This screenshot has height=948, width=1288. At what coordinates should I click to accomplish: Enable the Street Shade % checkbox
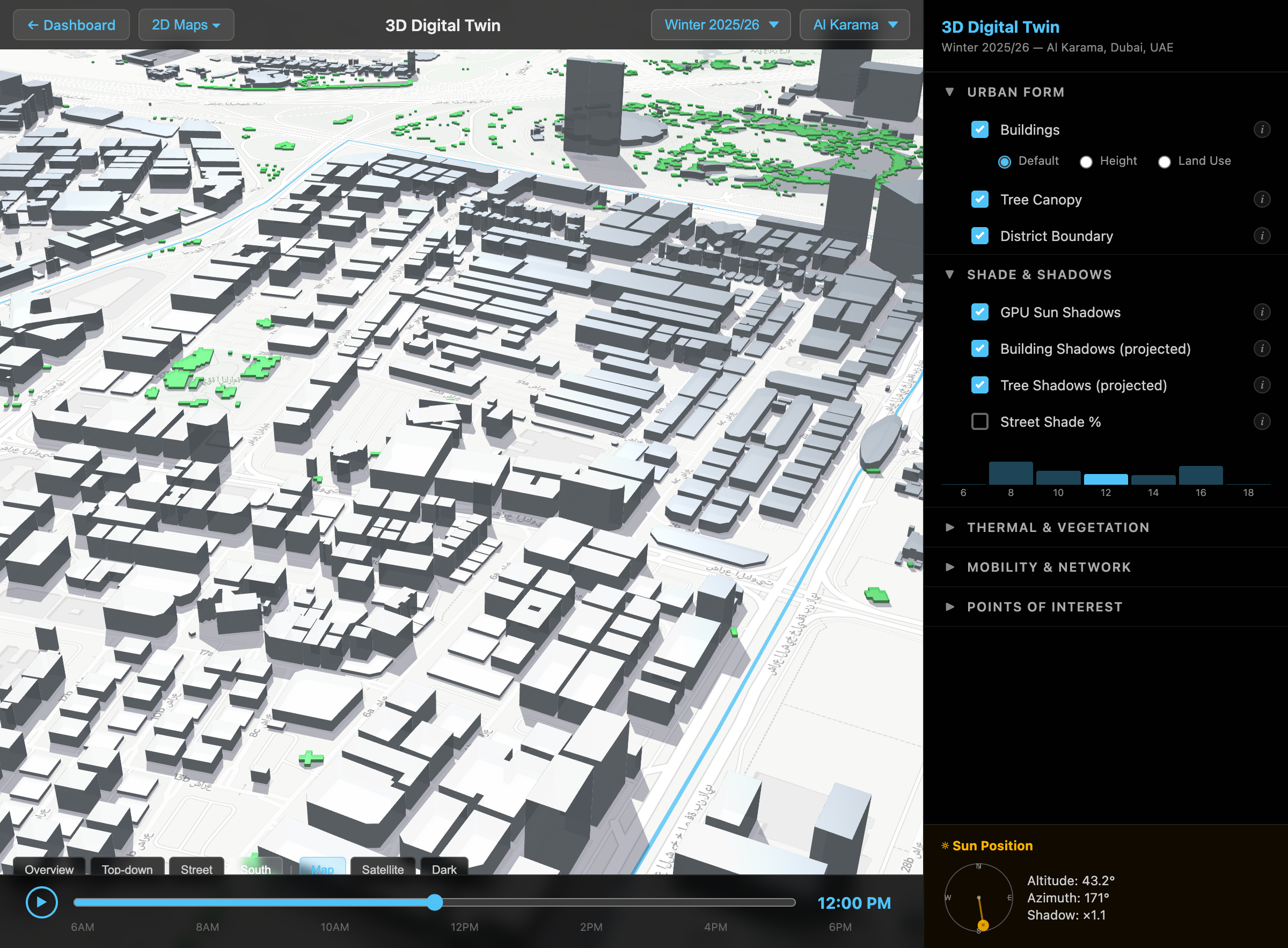[x=980, y=422]
